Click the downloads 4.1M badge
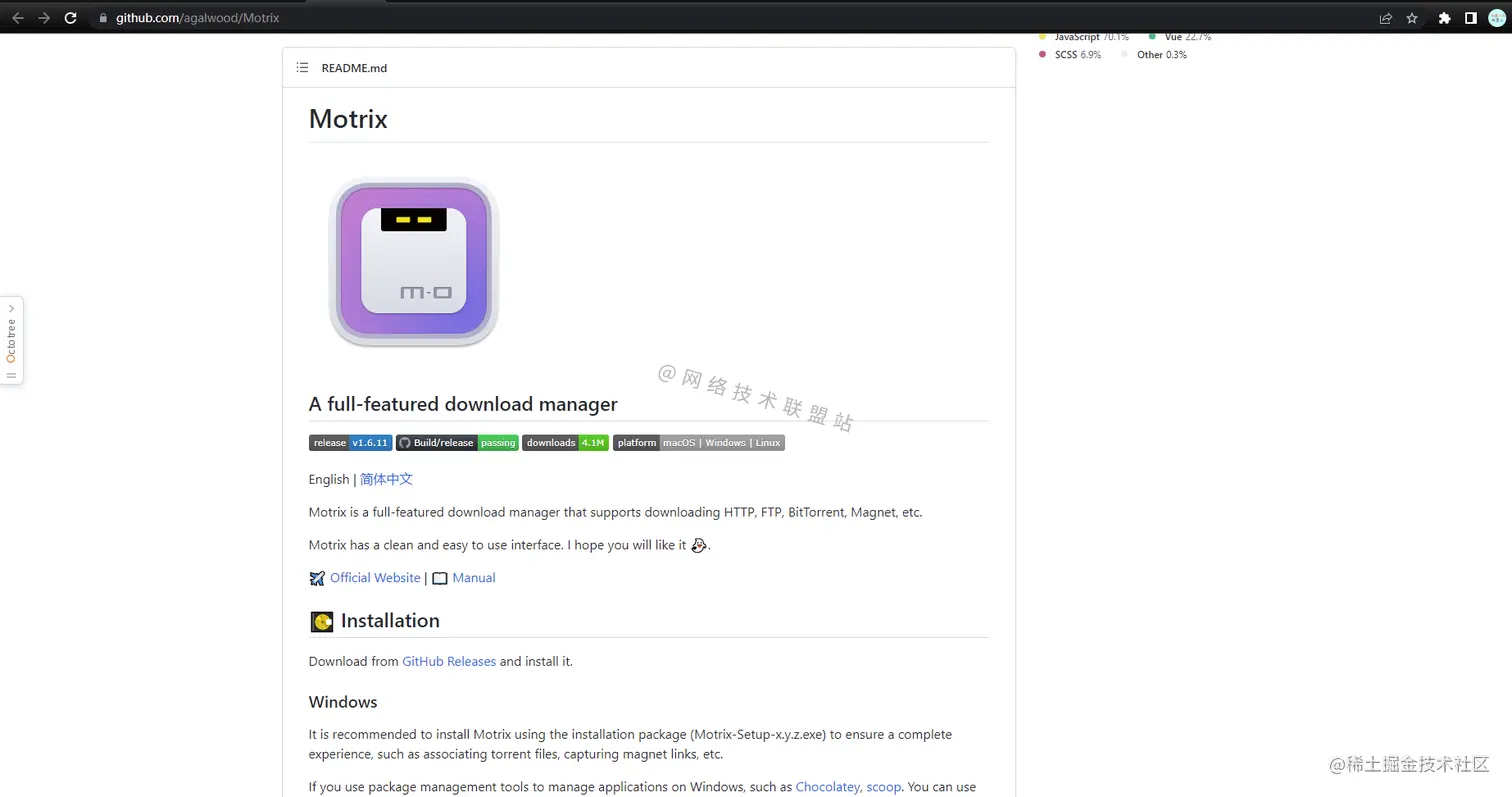 (x=565, y=443)
